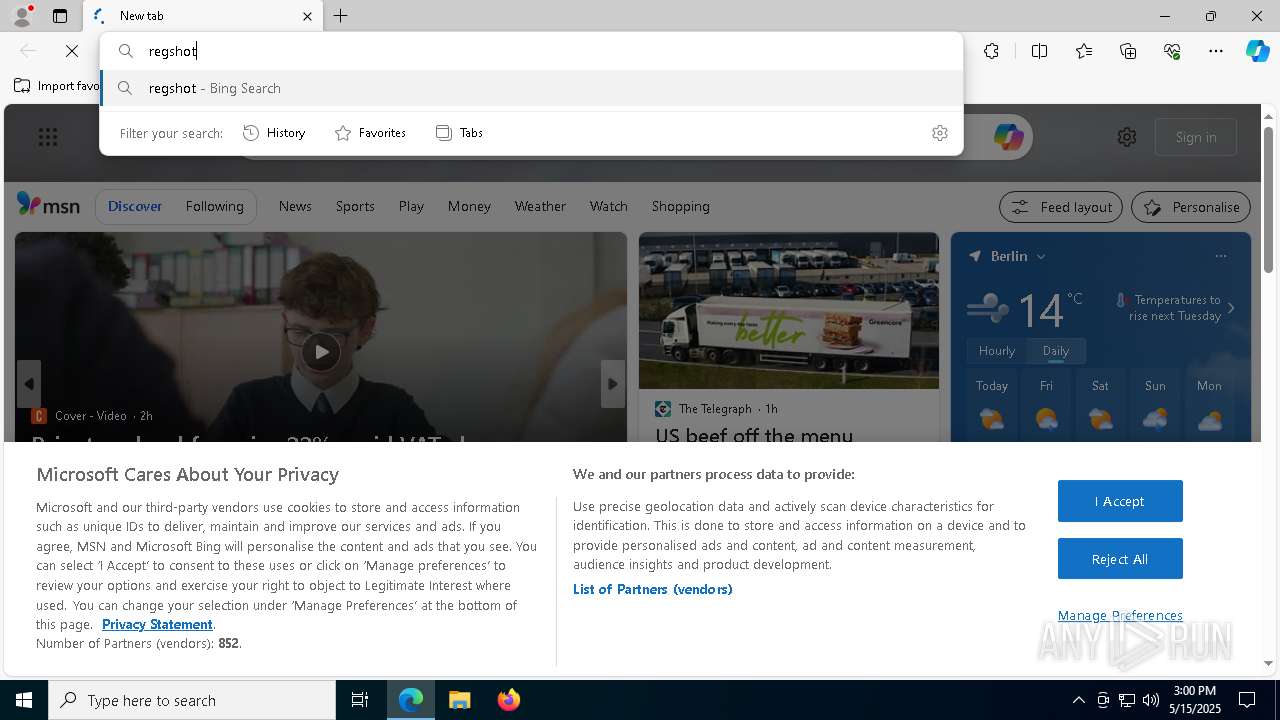This screenshot has width=1280, height=720.
Task: Open Weather section
Action: (540, 206)
